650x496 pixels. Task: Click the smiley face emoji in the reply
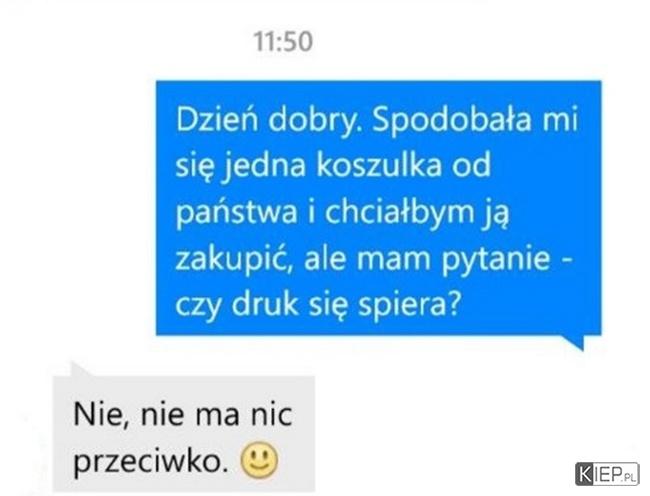pyautogui.click(x=260, y=461)
